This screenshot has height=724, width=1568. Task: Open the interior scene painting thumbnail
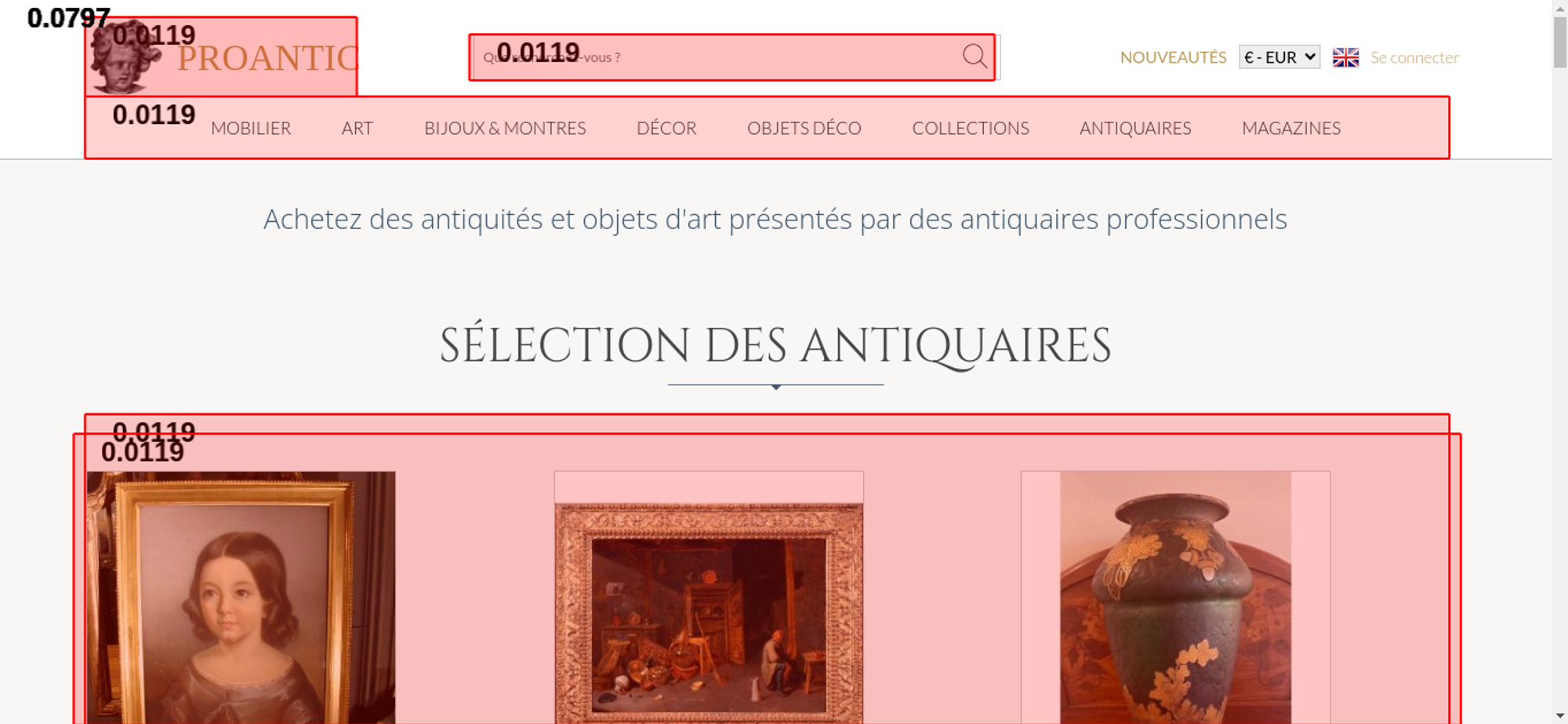tap(709, 598)
